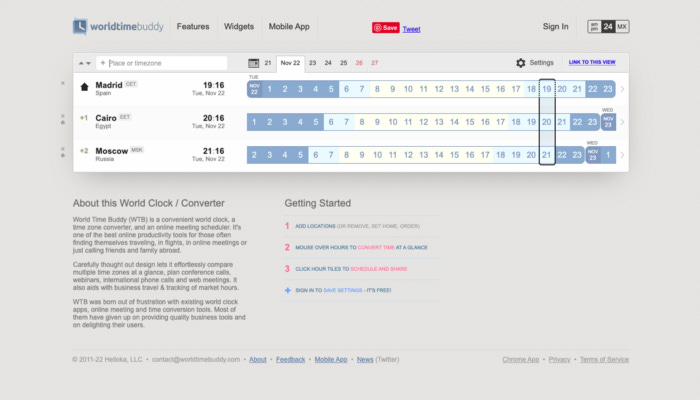Select the red date tab 27
The image size is (700, 400).
pos(375,63)
